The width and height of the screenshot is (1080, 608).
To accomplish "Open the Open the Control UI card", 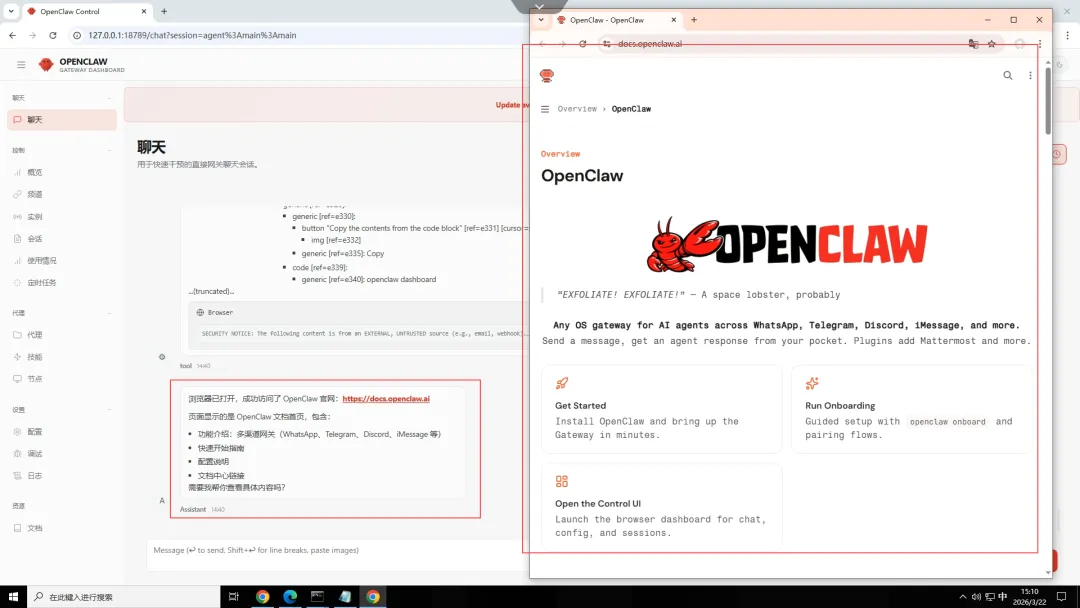I will point(661,507).
